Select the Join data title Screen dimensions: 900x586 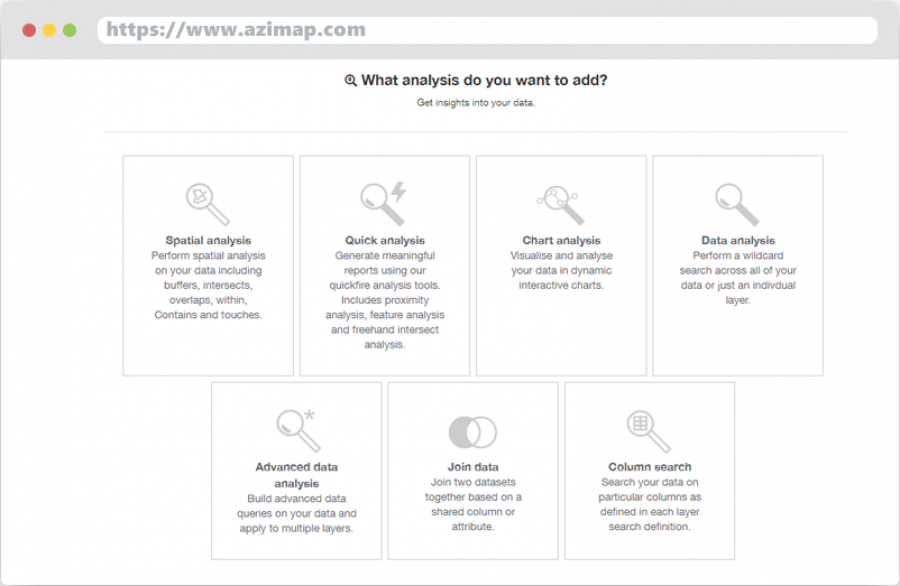(x=473, y=467)
